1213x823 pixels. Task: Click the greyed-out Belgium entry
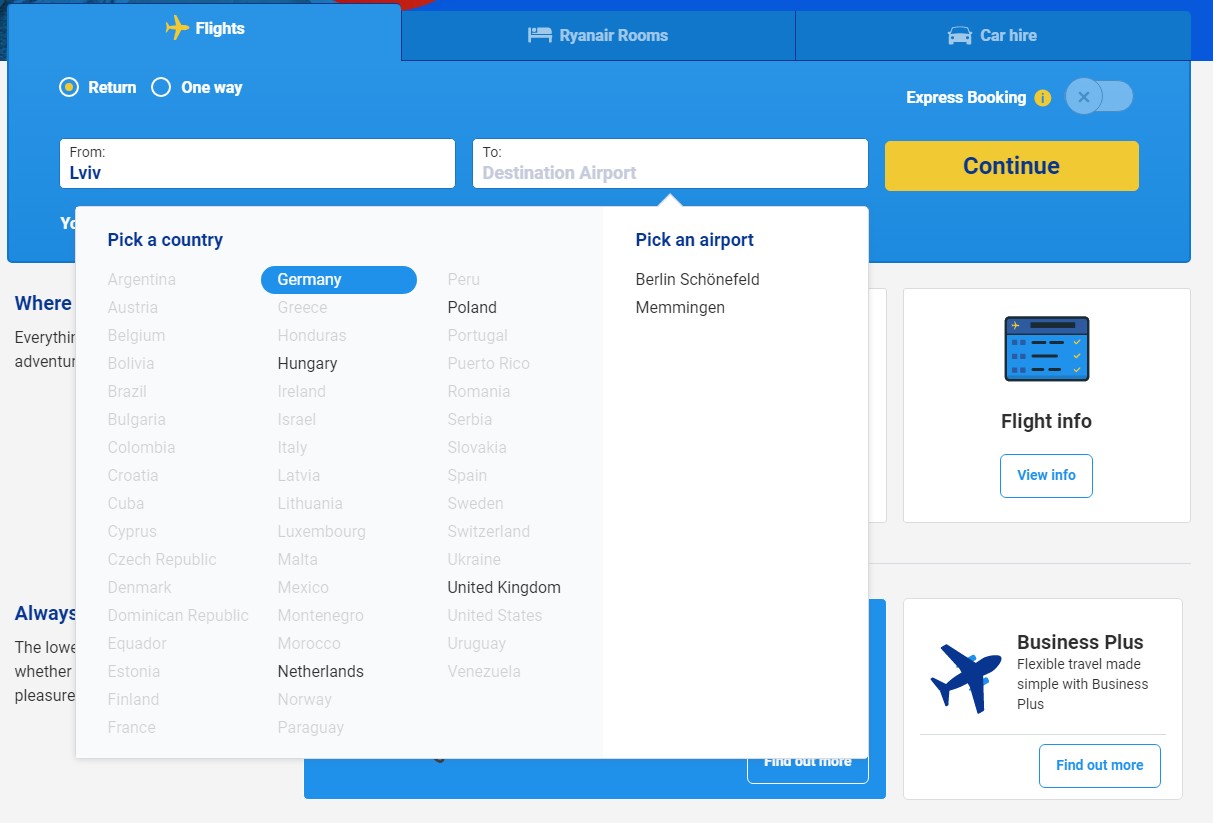click(136, 336)
